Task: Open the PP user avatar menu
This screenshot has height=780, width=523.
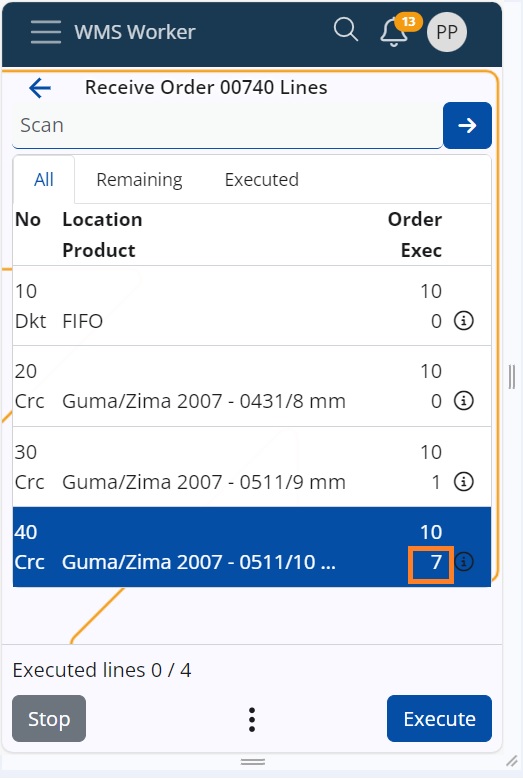Action: coord(447,32)
